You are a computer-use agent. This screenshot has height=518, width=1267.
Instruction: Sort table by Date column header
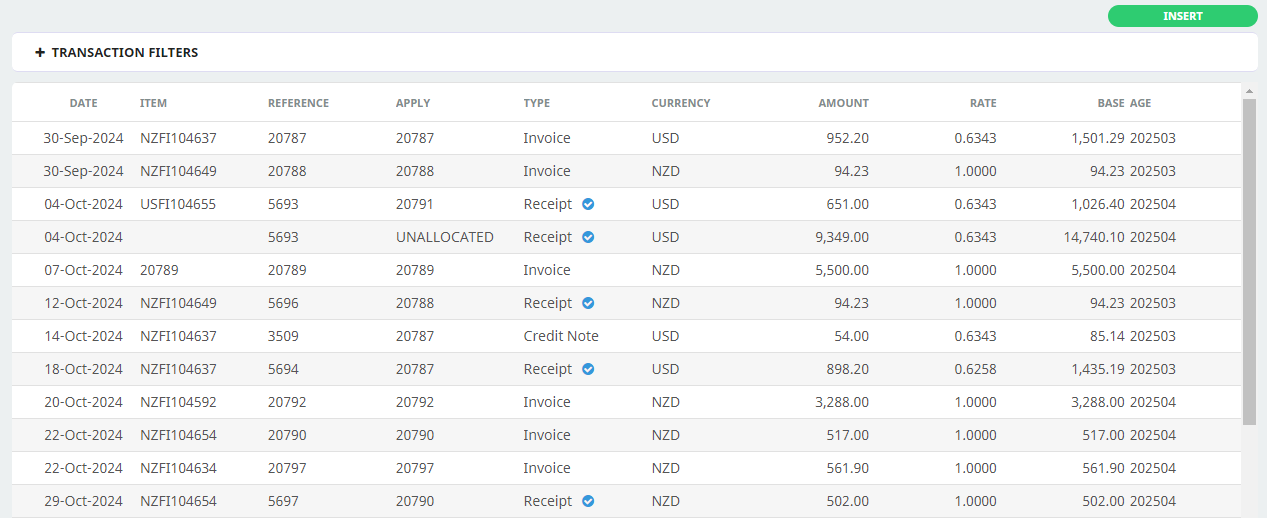[84, 103]
